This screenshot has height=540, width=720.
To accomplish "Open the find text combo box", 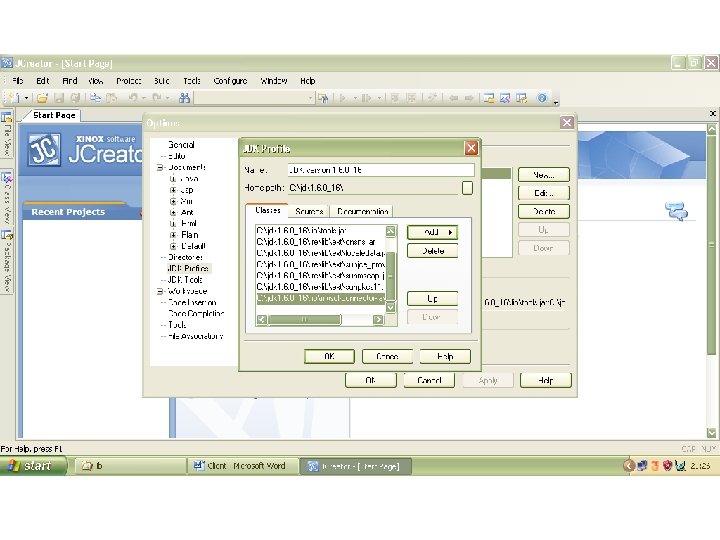I will (254, 98).
